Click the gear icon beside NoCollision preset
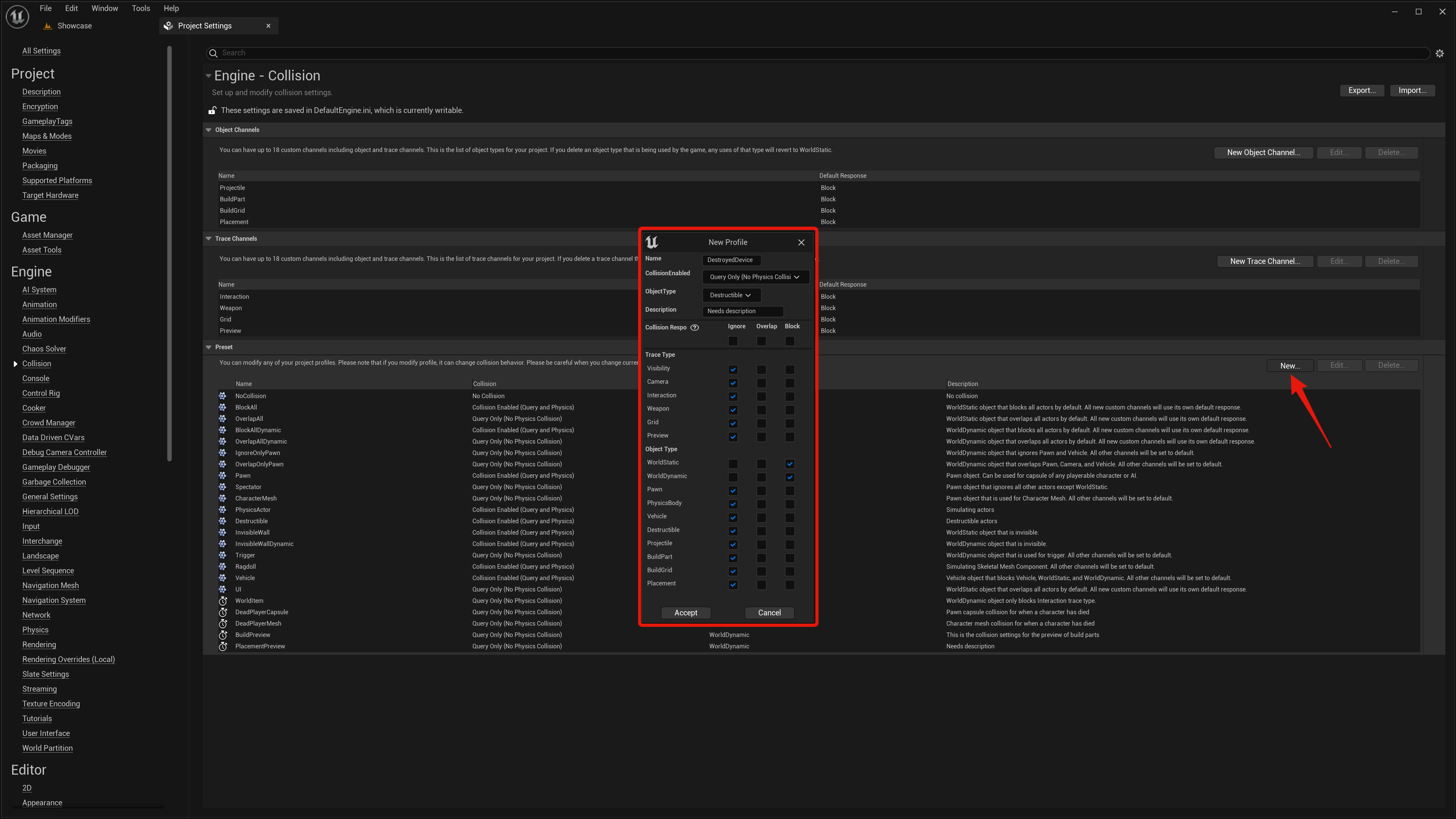The height and width of the screenshot is (819, 1456). coord(223,395)
